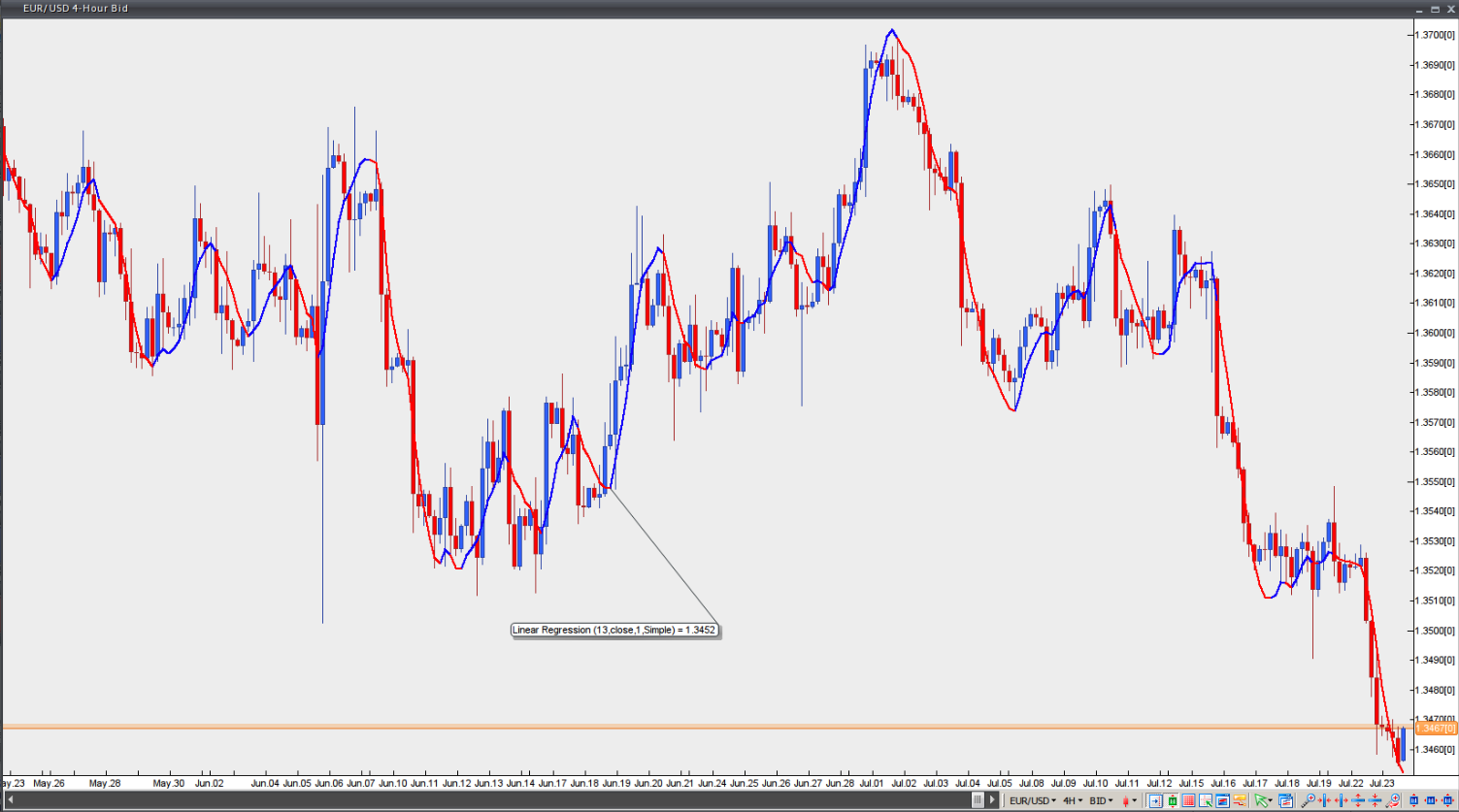The width and height of the screenshot is (1459, 812).
Task: Toggle the green chart frame mode
Action: click(x=1173, y=801)
